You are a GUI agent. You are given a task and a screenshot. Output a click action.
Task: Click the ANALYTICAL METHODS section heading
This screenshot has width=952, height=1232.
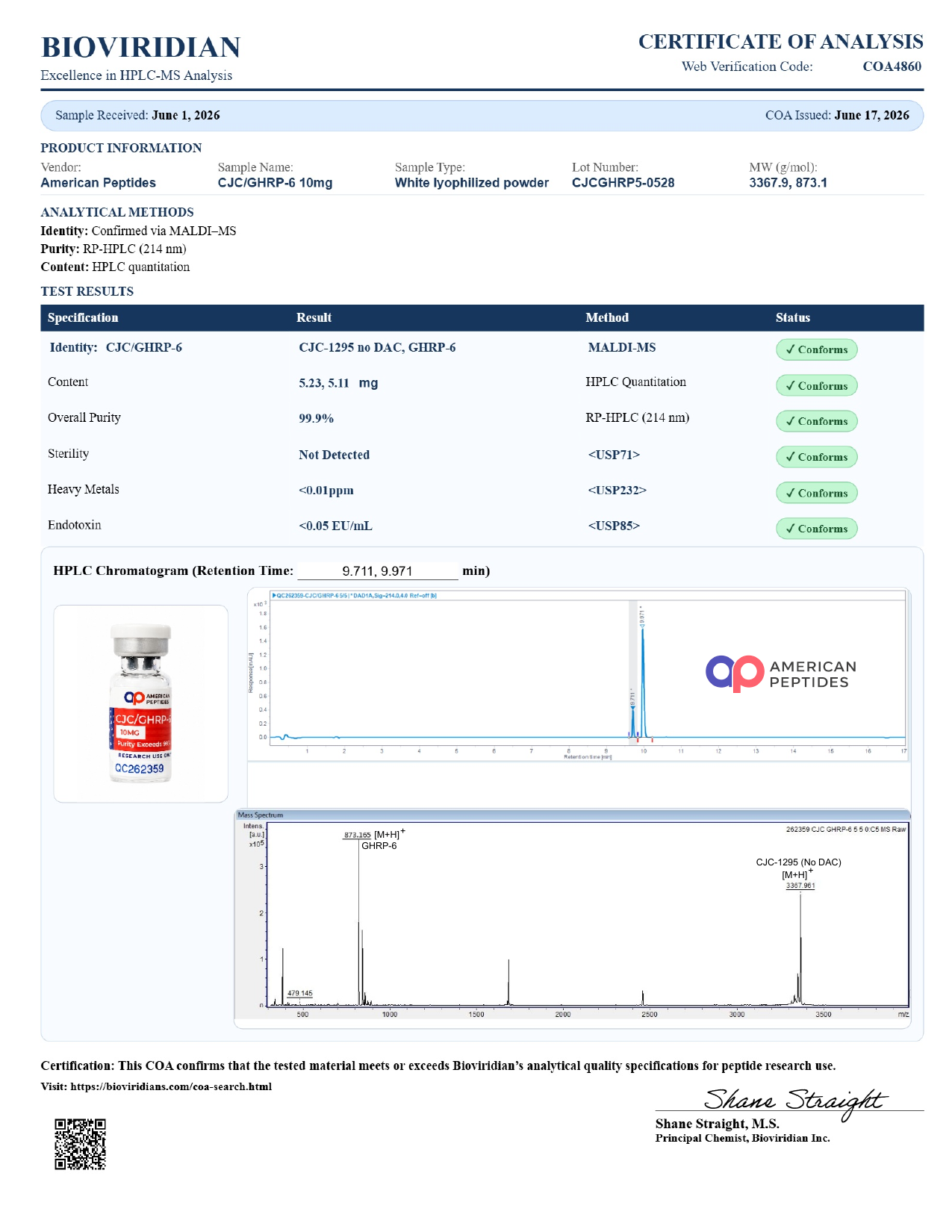click(x=117, y=212)
